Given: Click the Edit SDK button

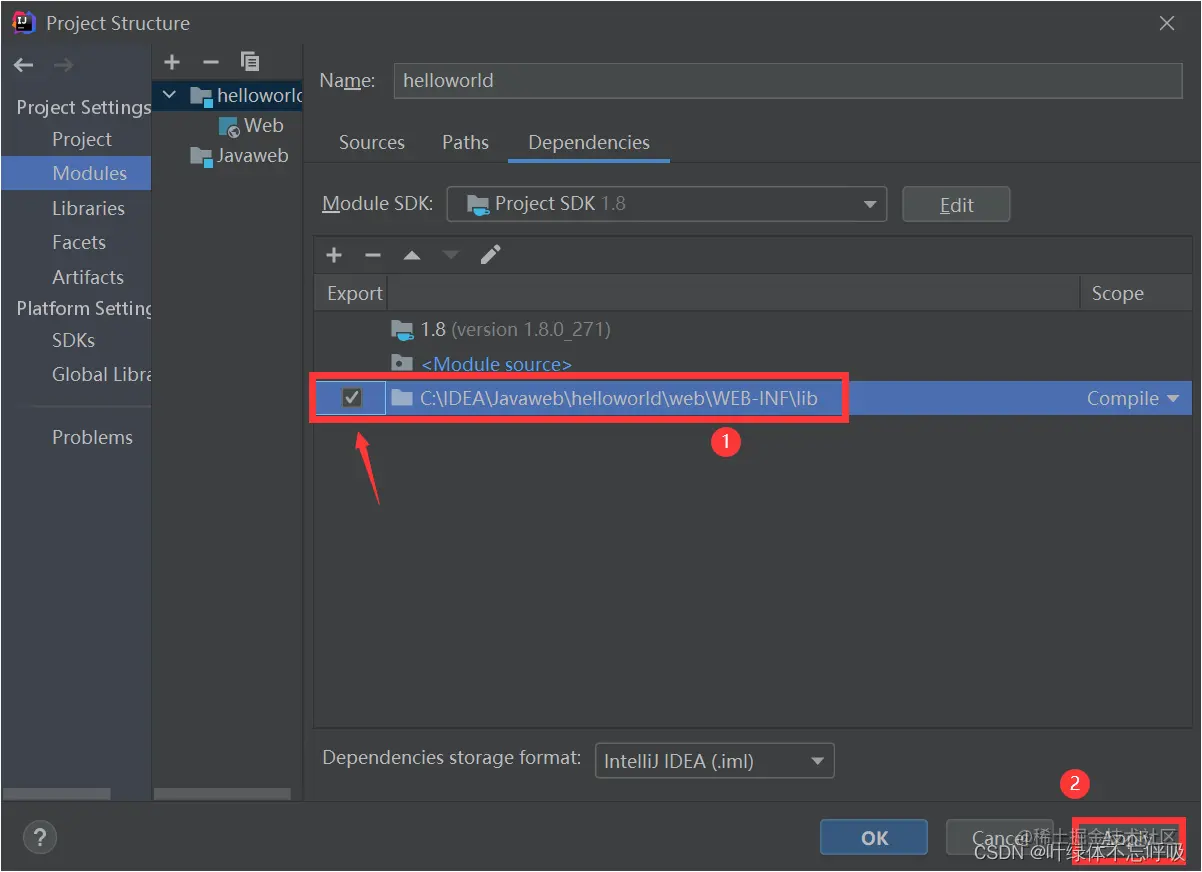Looking at the screenshot, I should [956, 204].
